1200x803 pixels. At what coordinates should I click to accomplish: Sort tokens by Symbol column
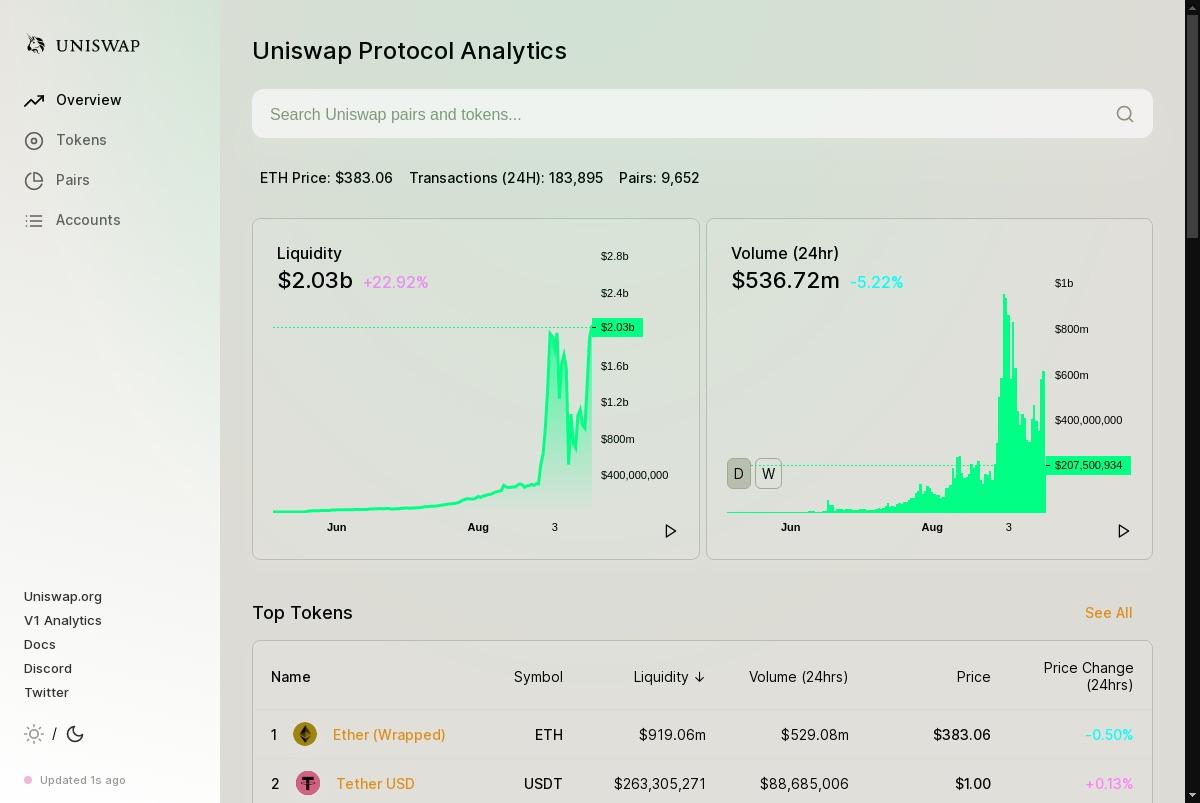coord(538,677)
